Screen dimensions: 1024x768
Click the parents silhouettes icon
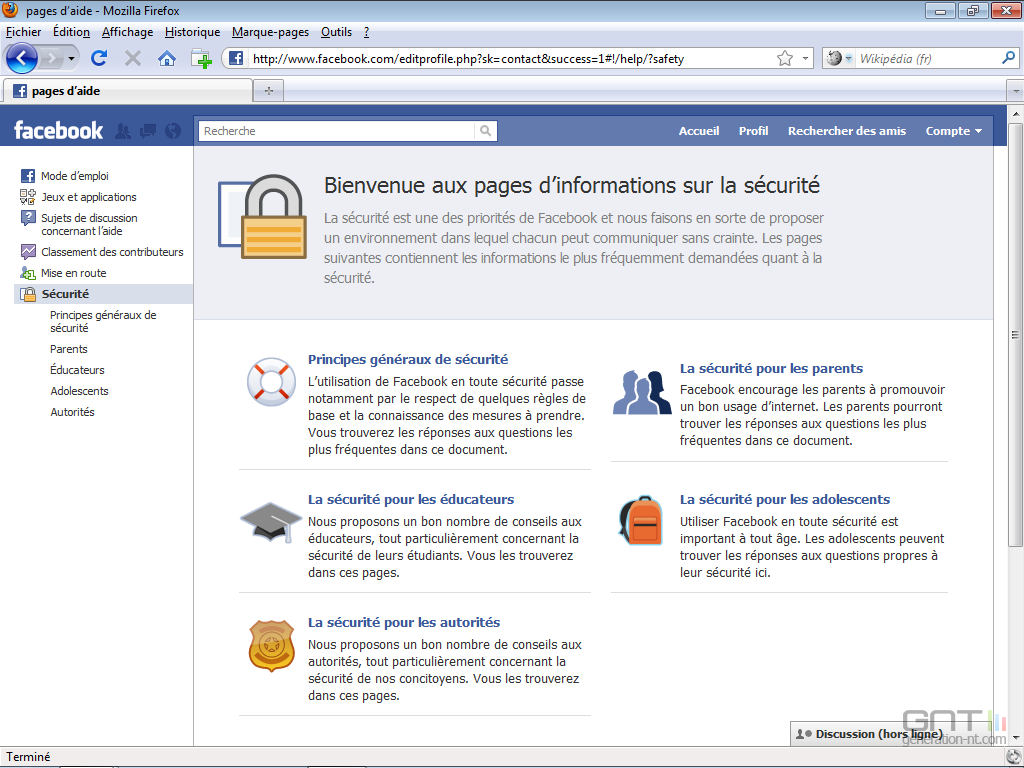click(x=642, y=392)
